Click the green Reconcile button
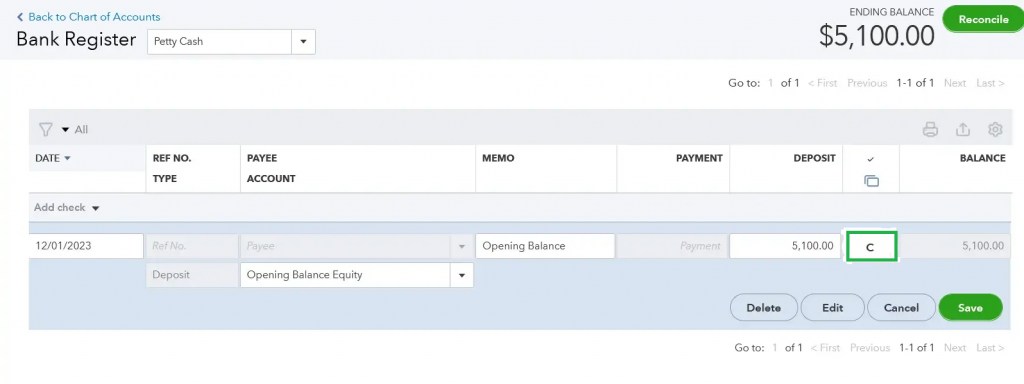Viewport: 1024px width, 384px height. pyautogui.click(x=984, y=20)
